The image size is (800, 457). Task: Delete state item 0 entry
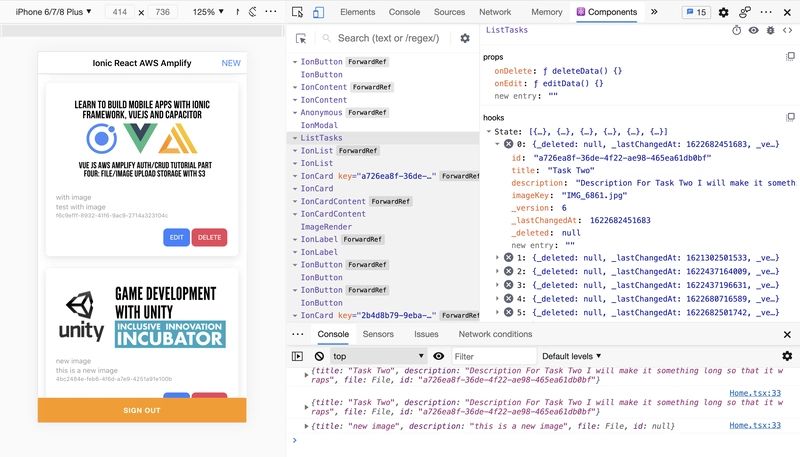[x=509, y=144]
